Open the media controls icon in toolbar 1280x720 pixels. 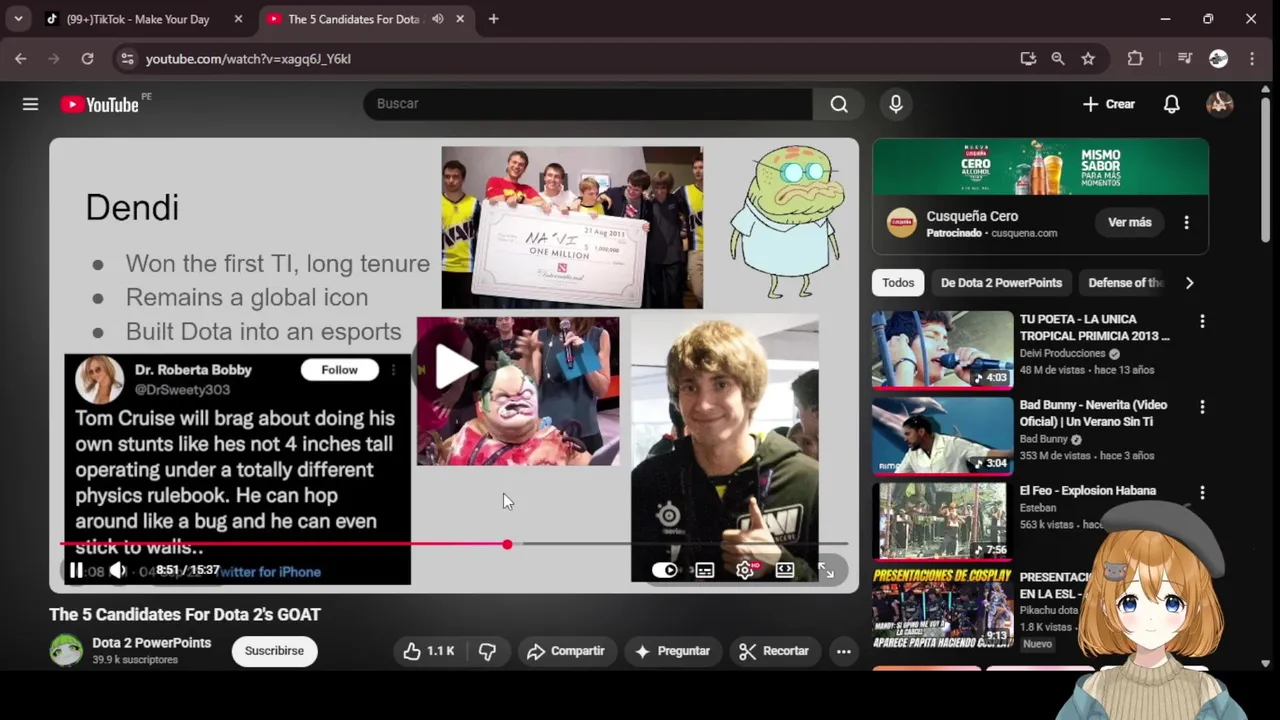point(1185,59)
